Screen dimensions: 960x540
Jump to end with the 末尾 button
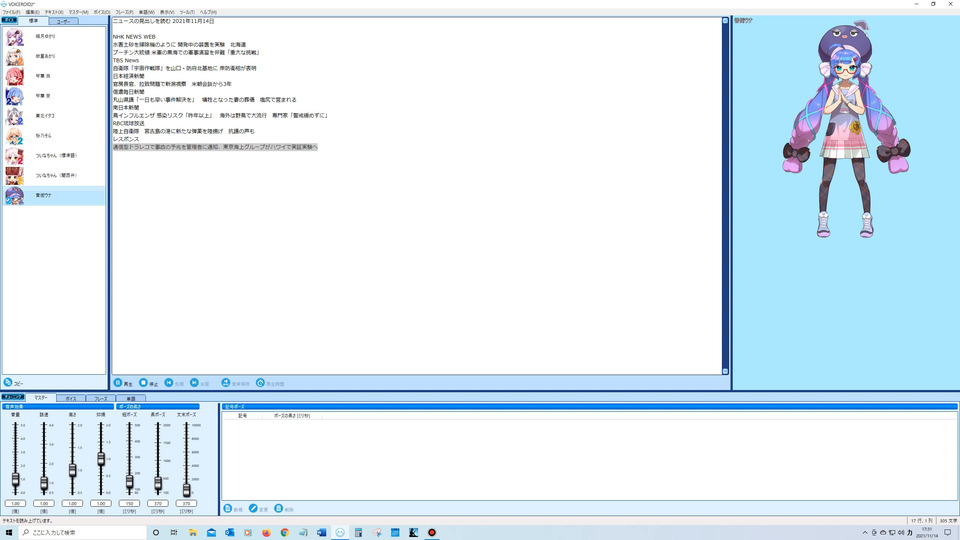pyautogui.click(x=200, y=383)
